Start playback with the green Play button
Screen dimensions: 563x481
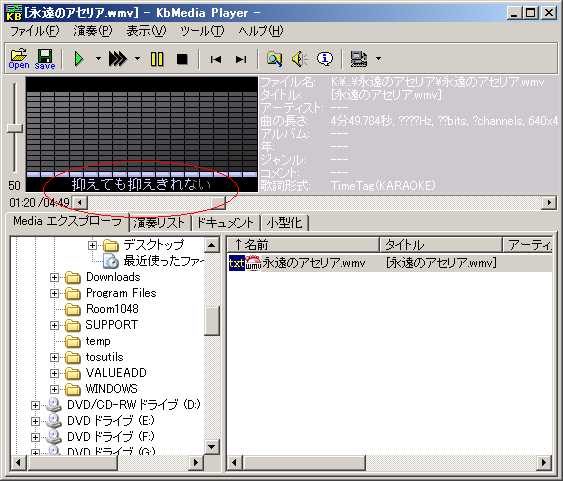(79, 59)
